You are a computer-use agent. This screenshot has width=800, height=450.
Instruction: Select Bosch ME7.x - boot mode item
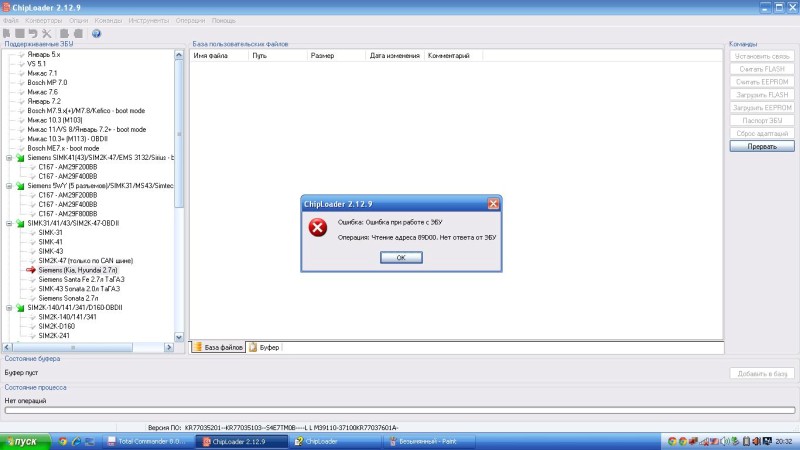(x=63, y=148)
